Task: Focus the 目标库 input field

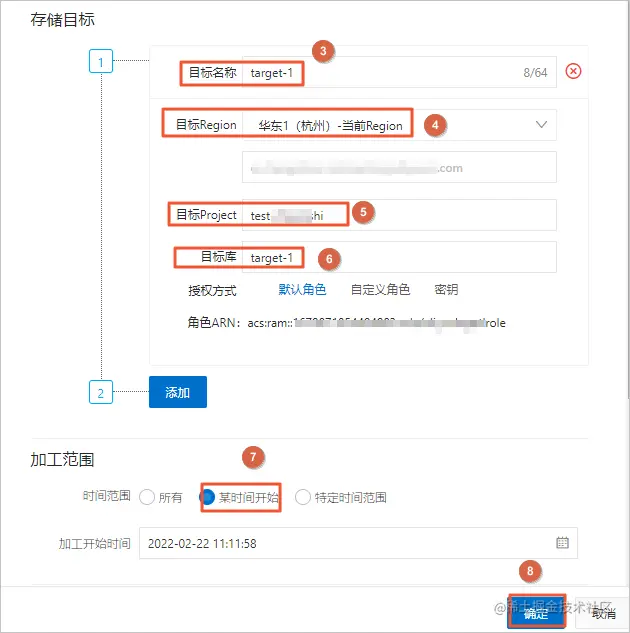Action: (399, 257)
